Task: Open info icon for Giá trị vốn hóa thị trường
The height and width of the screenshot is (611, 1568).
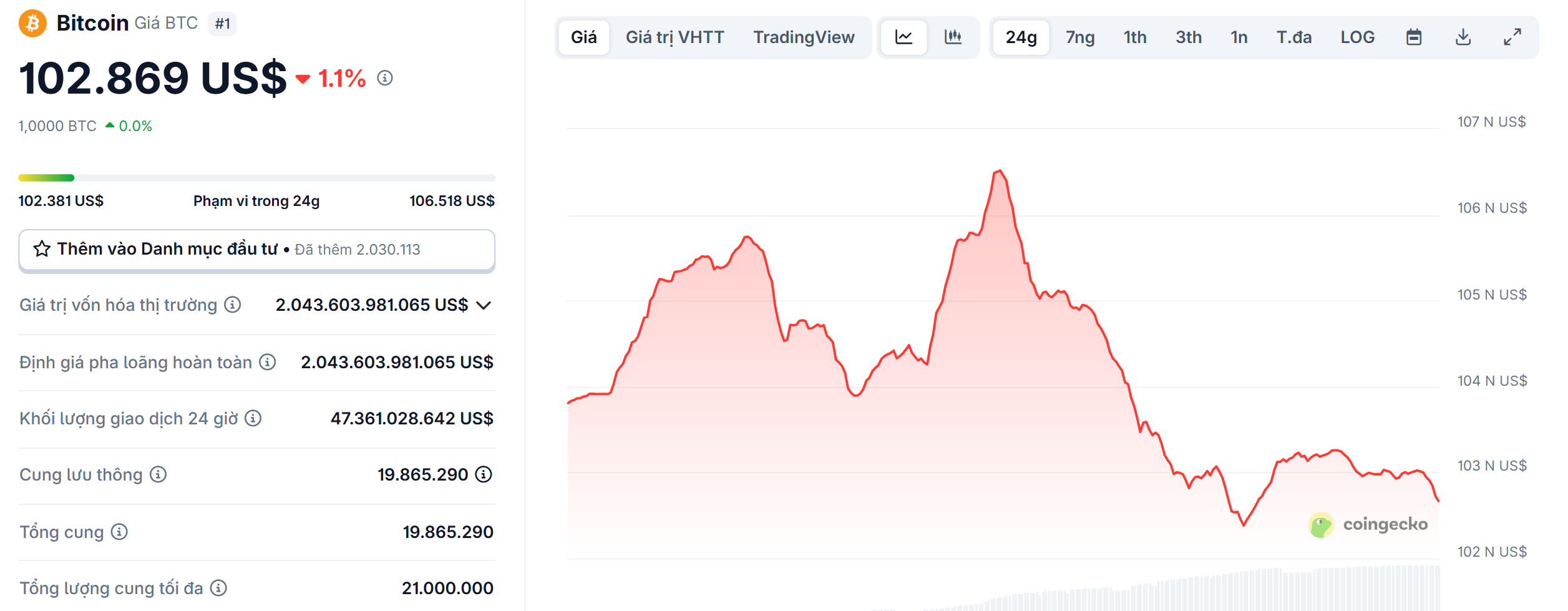Action: [233, 305]
